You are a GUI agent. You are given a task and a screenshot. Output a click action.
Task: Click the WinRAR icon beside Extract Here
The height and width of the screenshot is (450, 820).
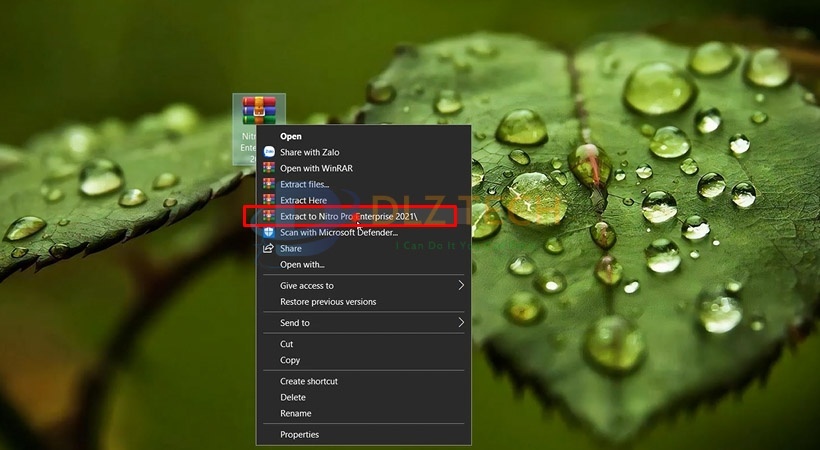[x=269, y=200]
